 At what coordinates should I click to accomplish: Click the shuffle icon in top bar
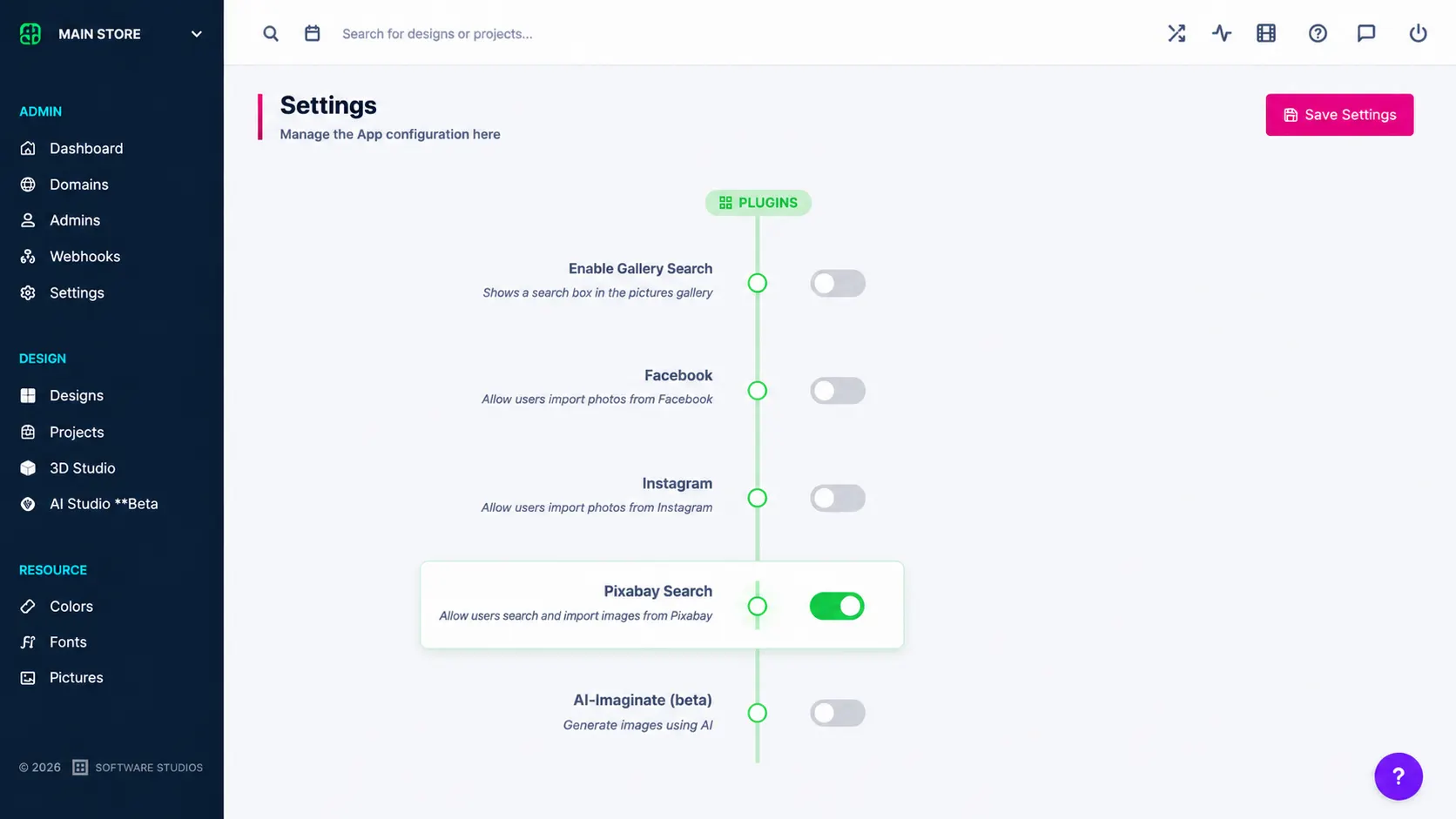coord(1176,33)
